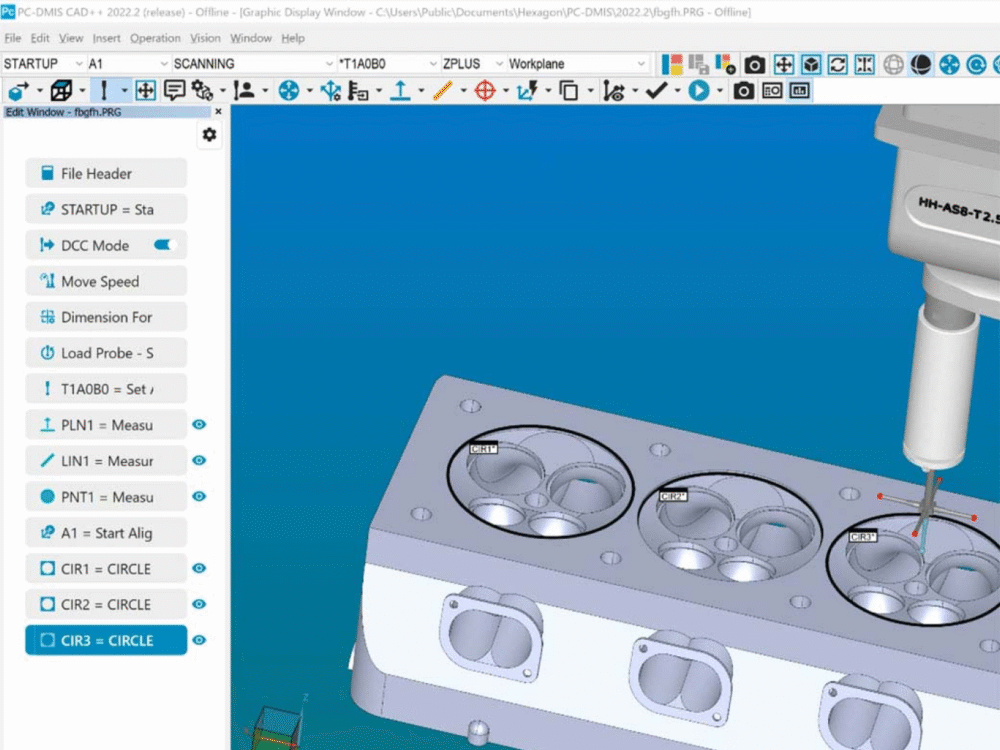Toggle visibility eye for PNT1
1000x750 pixels.
click(x=199, y=496)
